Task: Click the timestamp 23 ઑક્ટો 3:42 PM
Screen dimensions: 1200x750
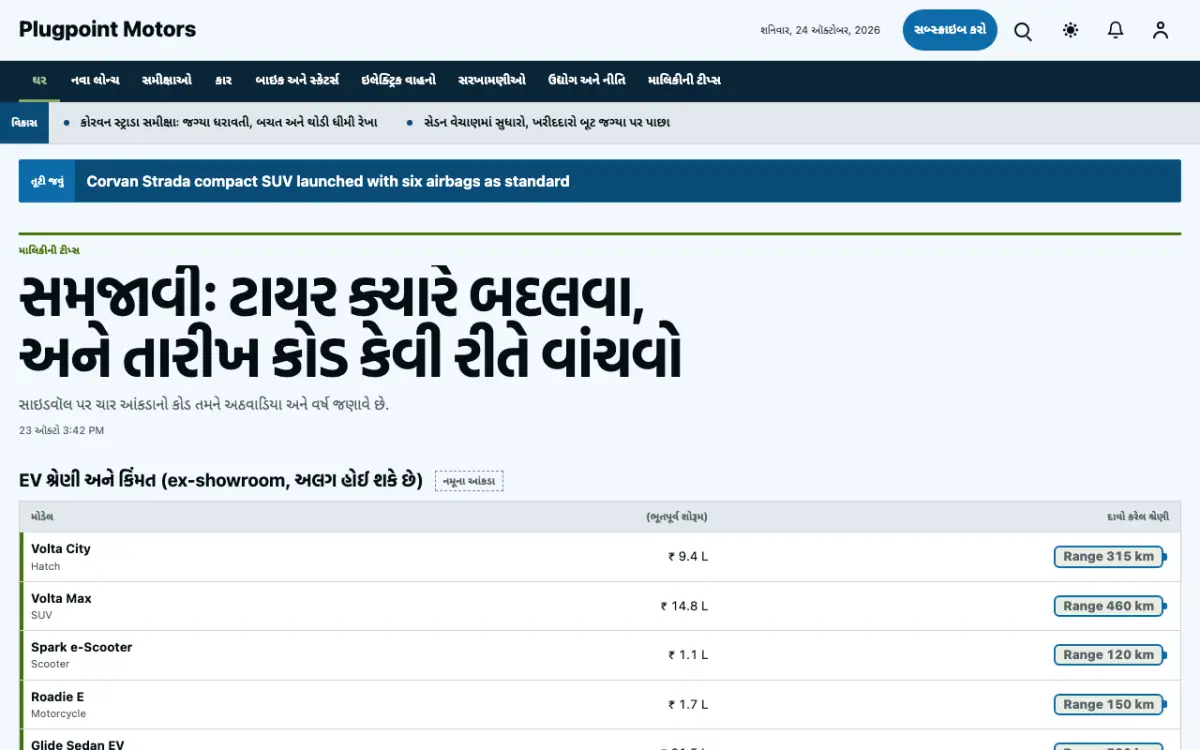Action: (x=61, y=431)
